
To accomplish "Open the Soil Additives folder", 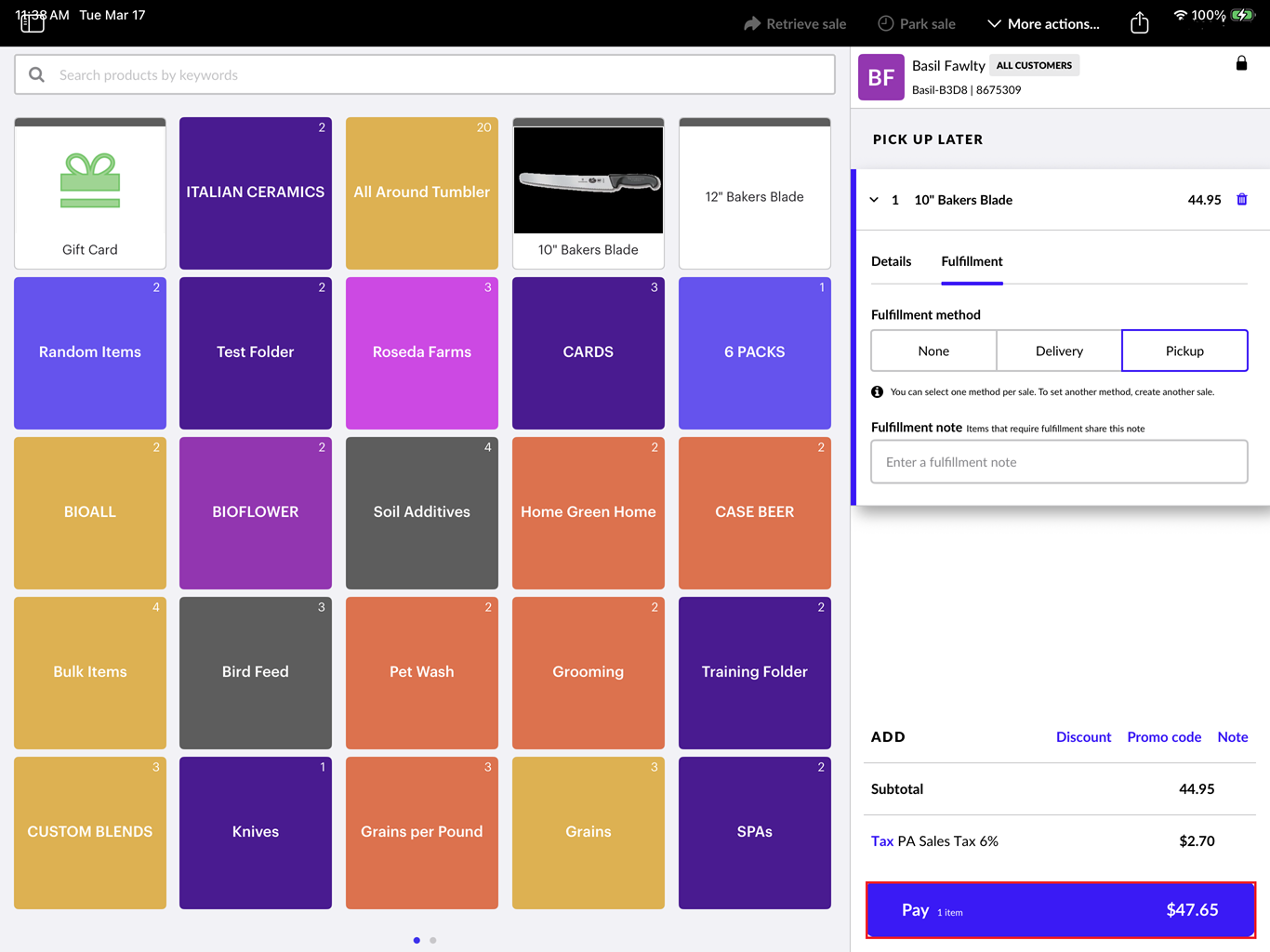I will [422, 513].
